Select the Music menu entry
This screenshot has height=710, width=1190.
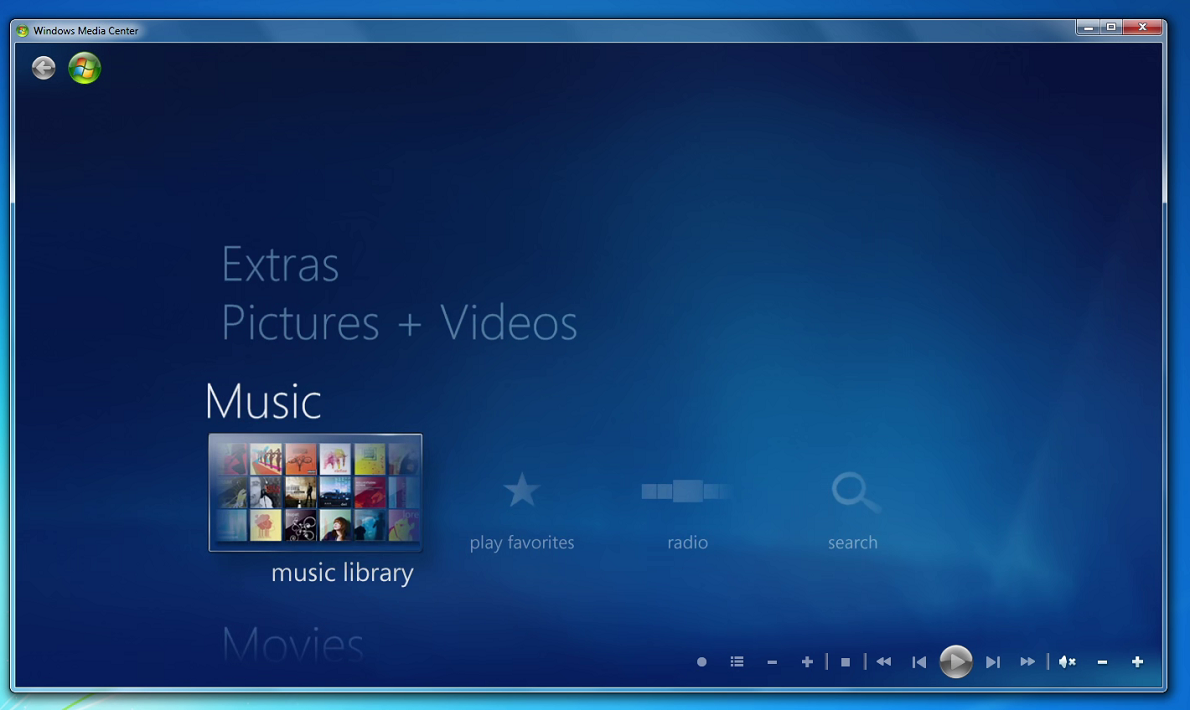pyautogui.click(x=262, y=401)
